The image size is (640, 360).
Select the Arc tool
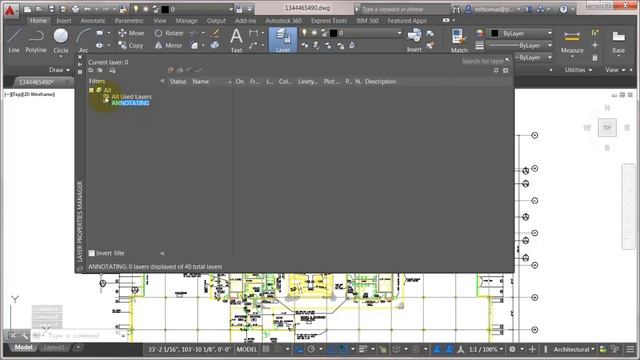pos(84,40)
